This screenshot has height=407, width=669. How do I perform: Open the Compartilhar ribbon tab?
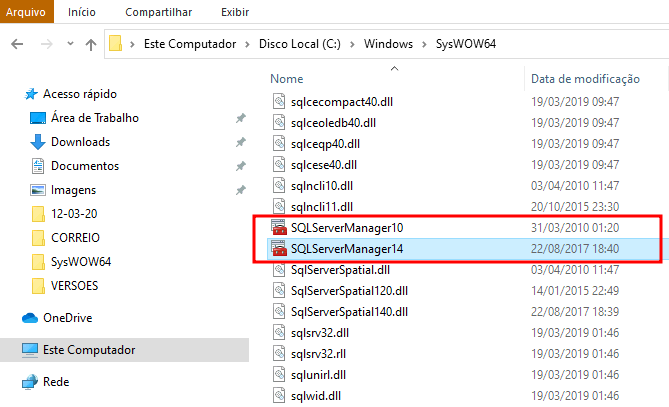tap(158, 12)
